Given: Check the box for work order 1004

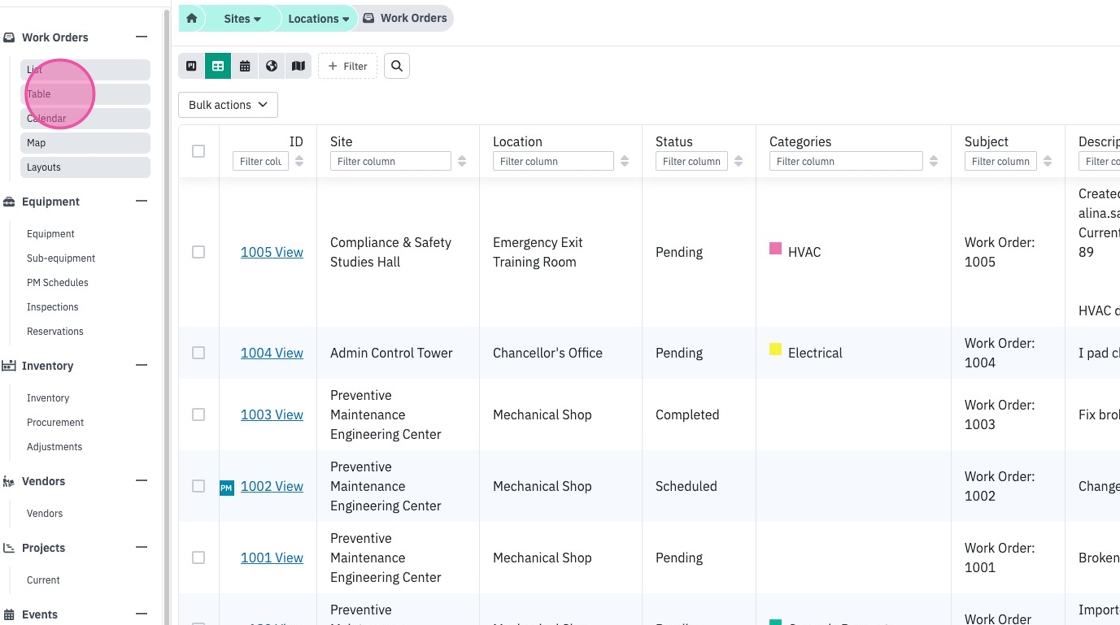Looking at the screenshot, I should (x=199, y=353).
